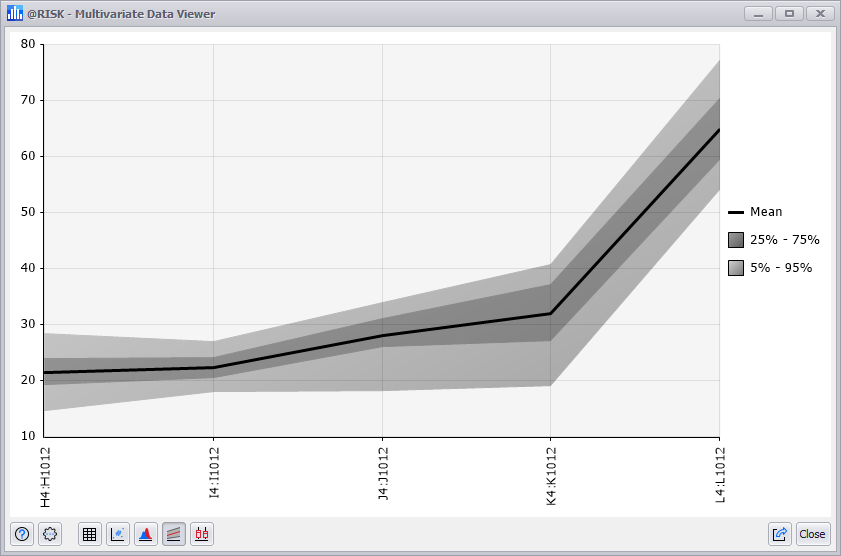Minimize the Multivariate Data Viewer window

tap(760, 14)
